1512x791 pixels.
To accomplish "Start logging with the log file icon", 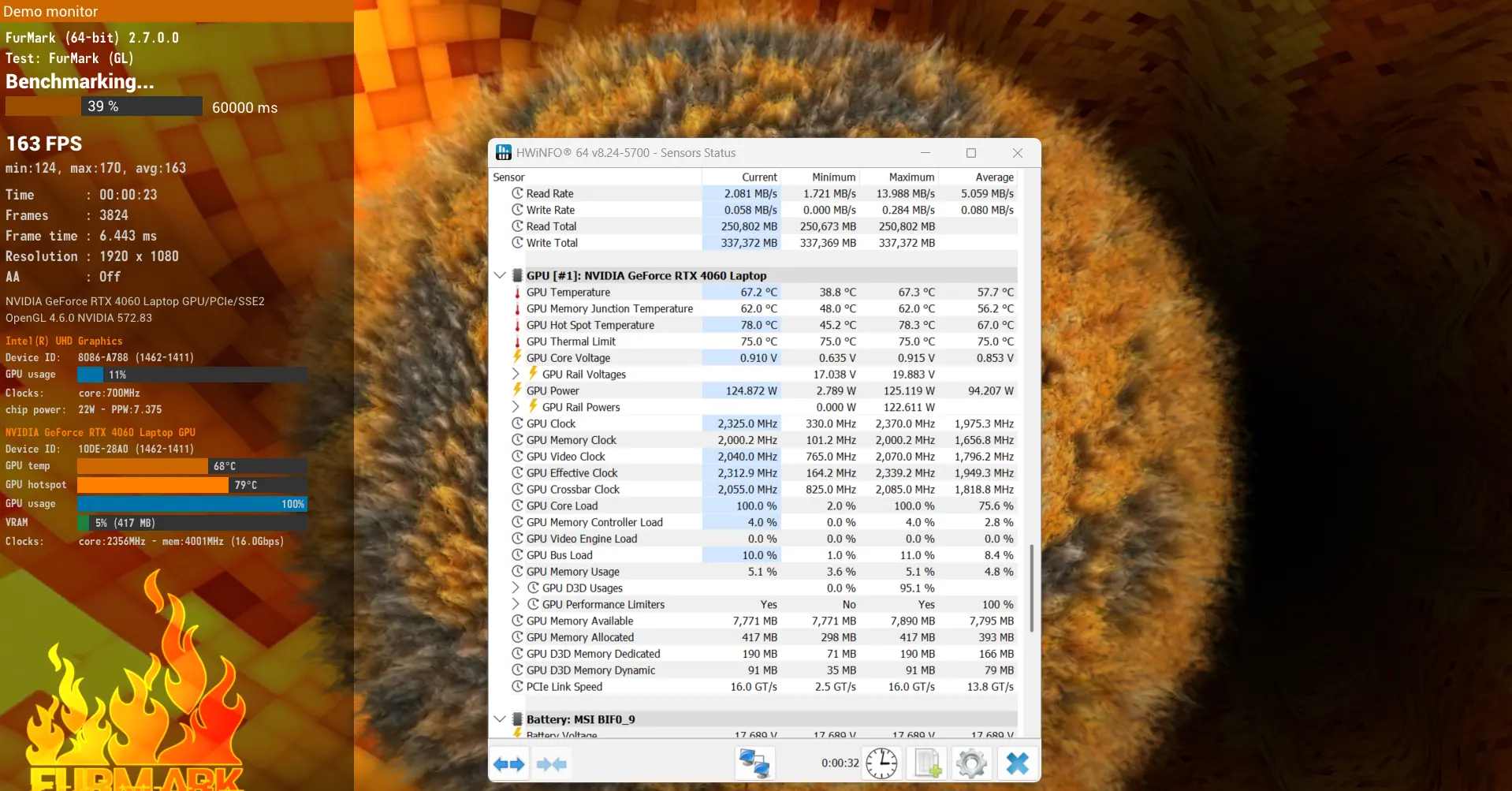I will click(x=927, y=763).
